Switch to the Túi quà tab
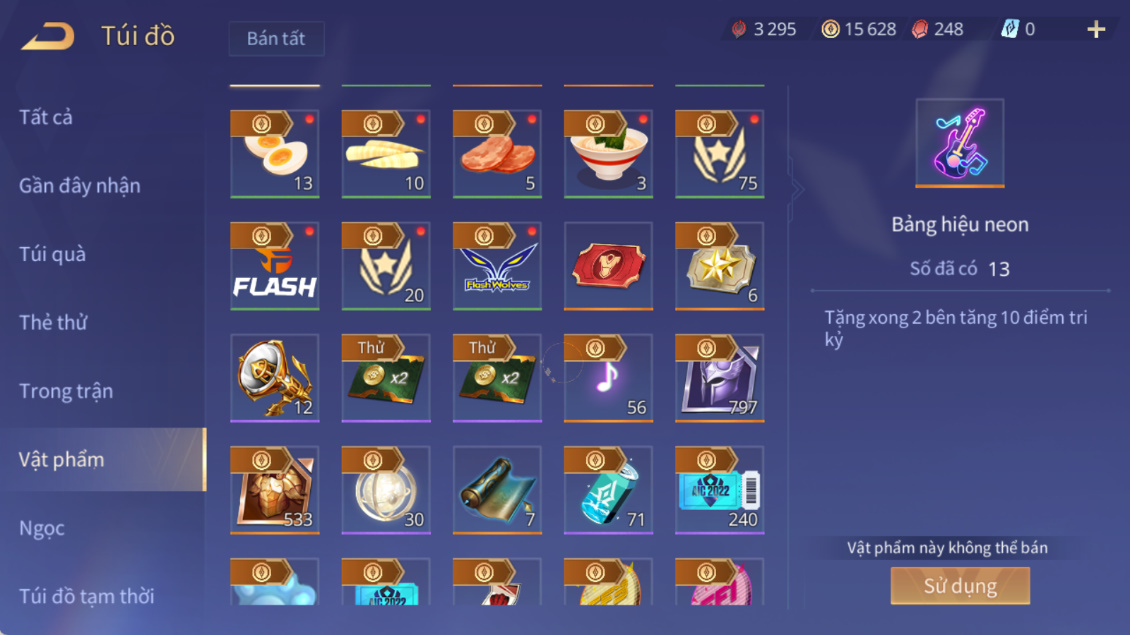Viewport: 1130px width, 635px height. pyautogui.click(x=52, y=254)
